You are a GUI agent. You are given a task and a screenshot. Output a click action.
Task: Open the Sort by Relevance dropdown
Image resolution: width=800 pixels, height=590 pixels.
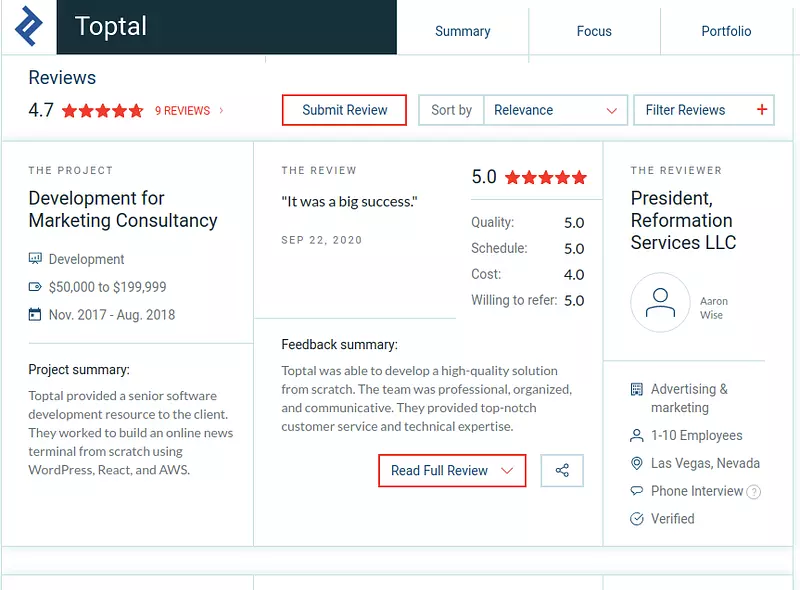coord(555,110)
